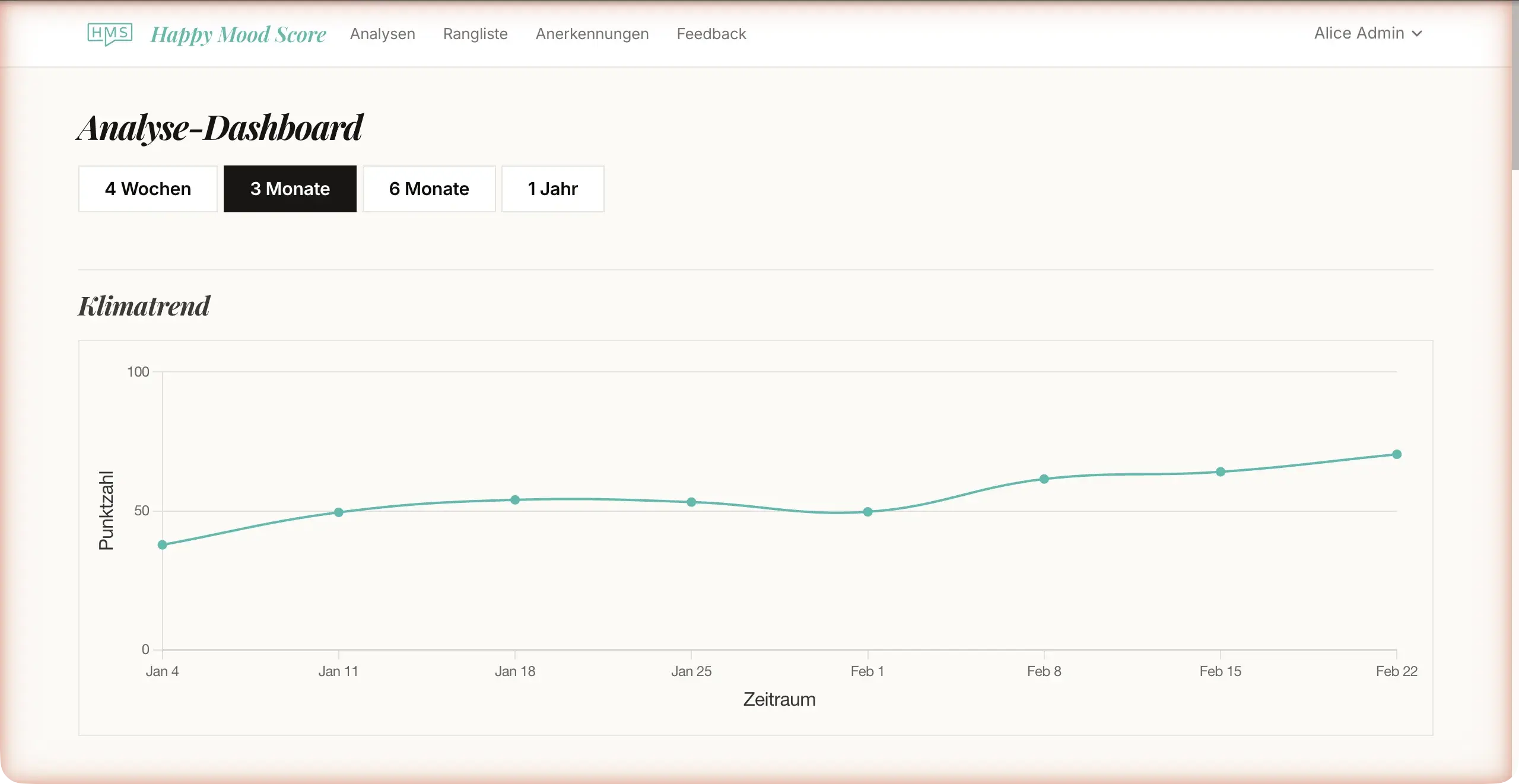Click the Analyse-Dashboard title
The height and width of the screenshot is (784, 1519).
tap(220, 128)
